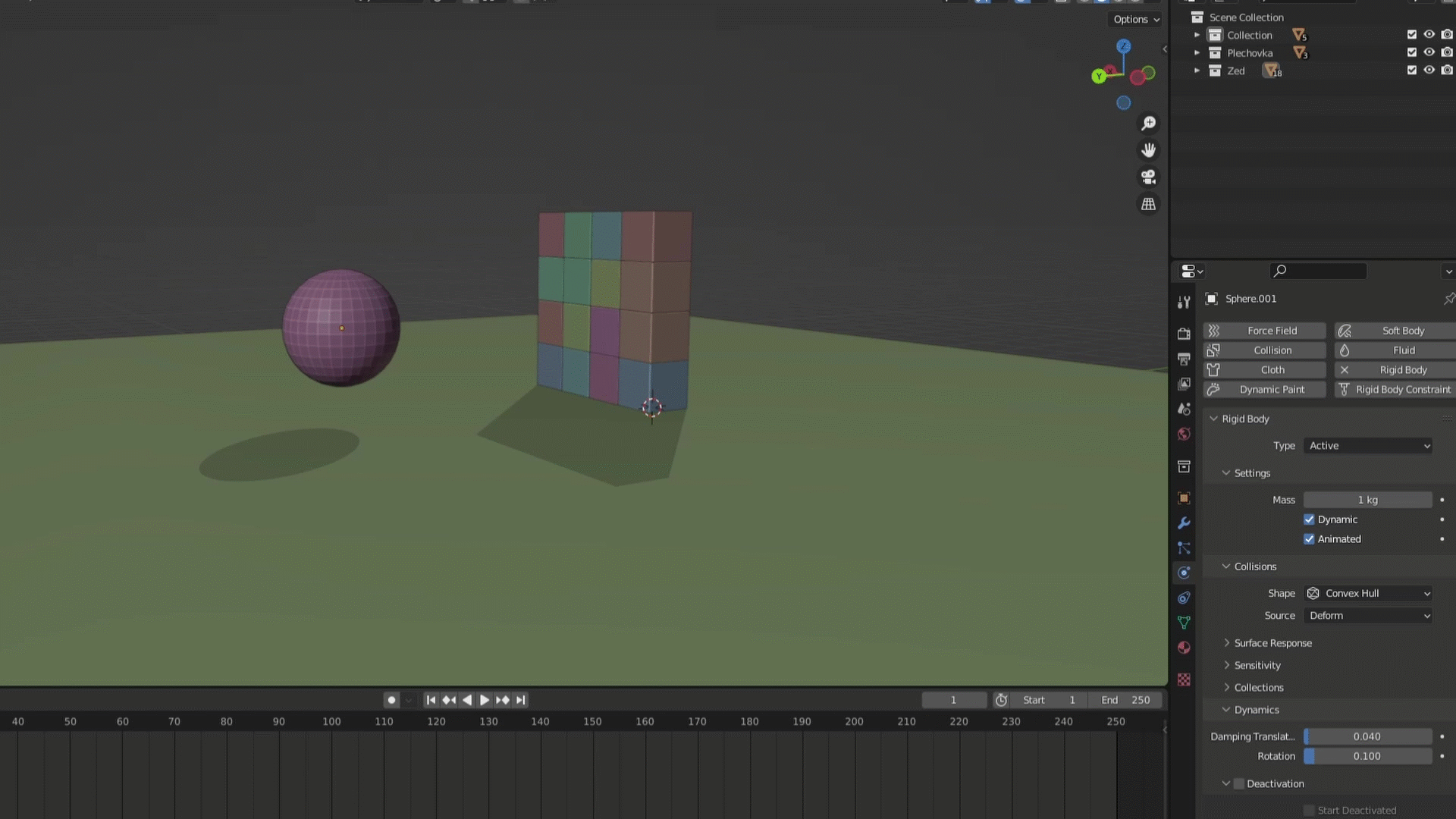This screenshot has width=1456, height=819.
Task: Open the Render properties tab
Action: point(1184,334)
